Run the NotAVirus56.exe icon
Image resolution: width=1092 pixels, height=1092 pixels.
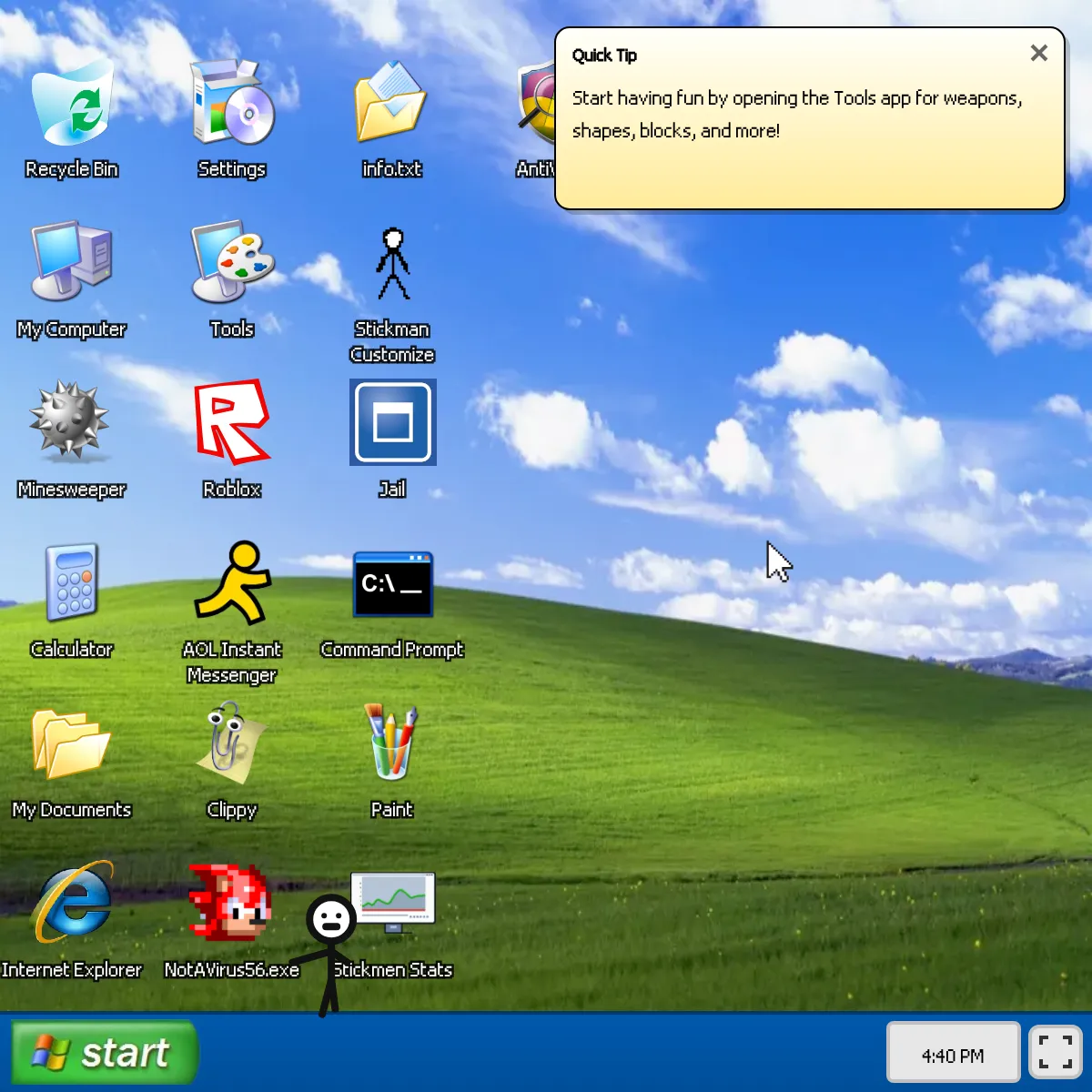pos(229,903)
